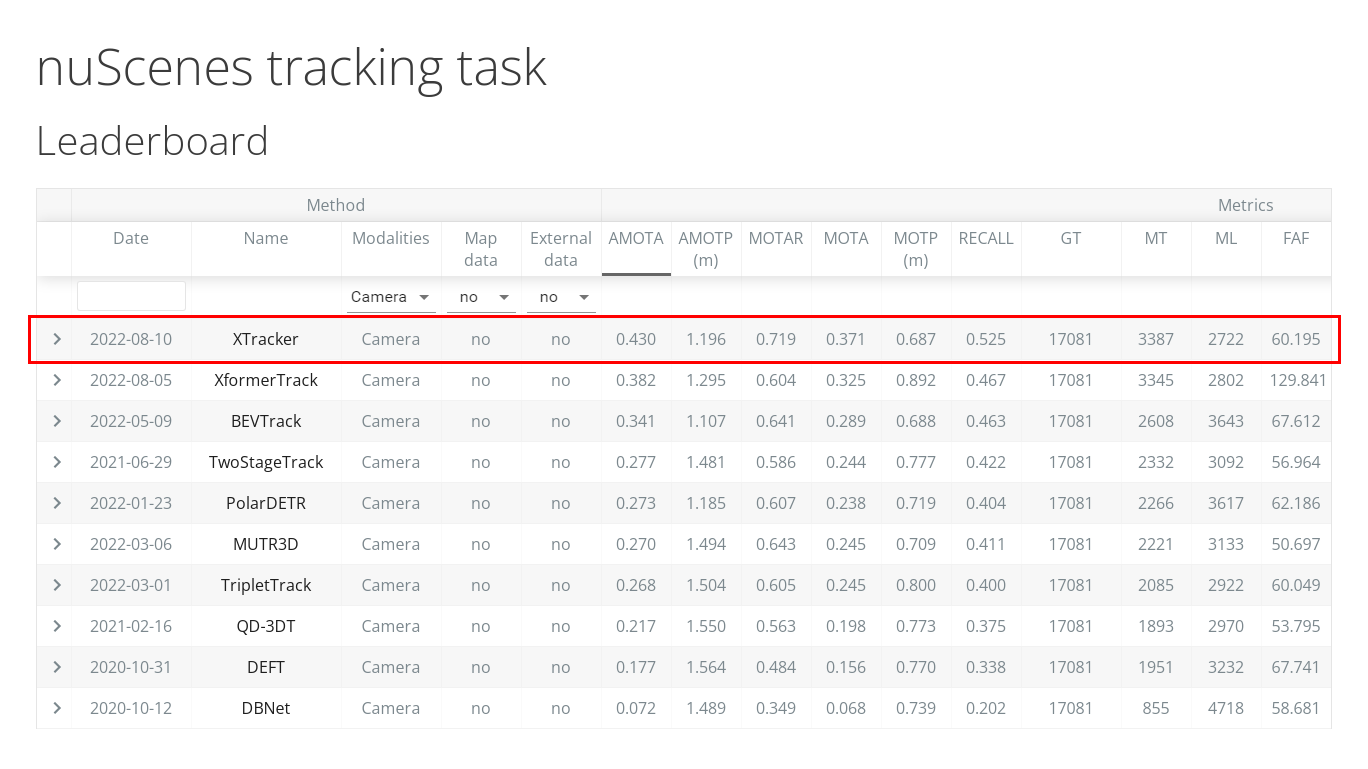Select the TwoStageTrack name cell

point(266,462)
